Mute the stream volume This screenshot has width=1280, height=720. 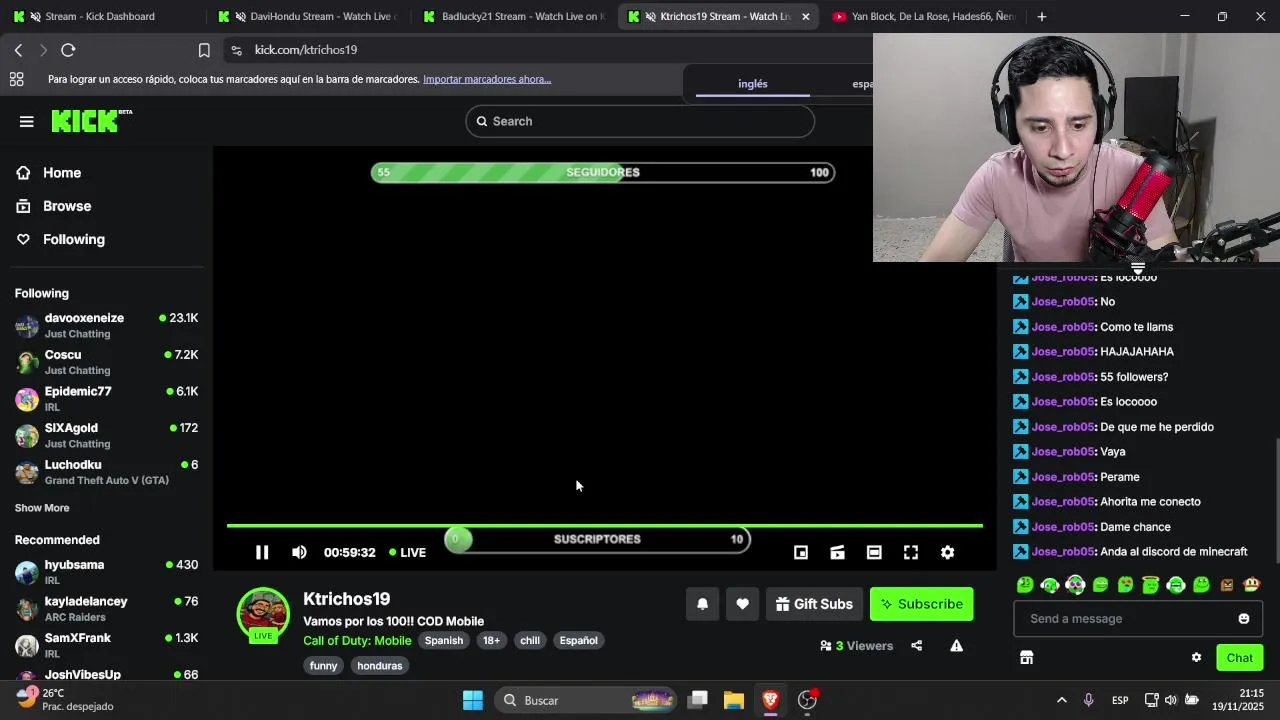(299, 552)
